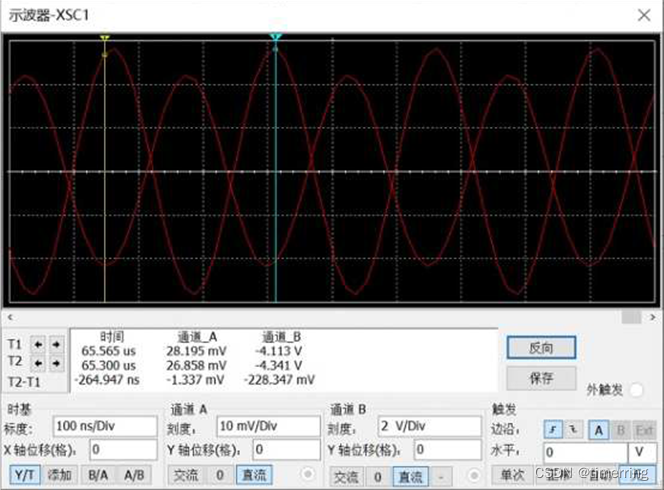This screenshot has width=664, height=490.
Task: Click the 反向 (reverse) button
Action: coord(541,348)
